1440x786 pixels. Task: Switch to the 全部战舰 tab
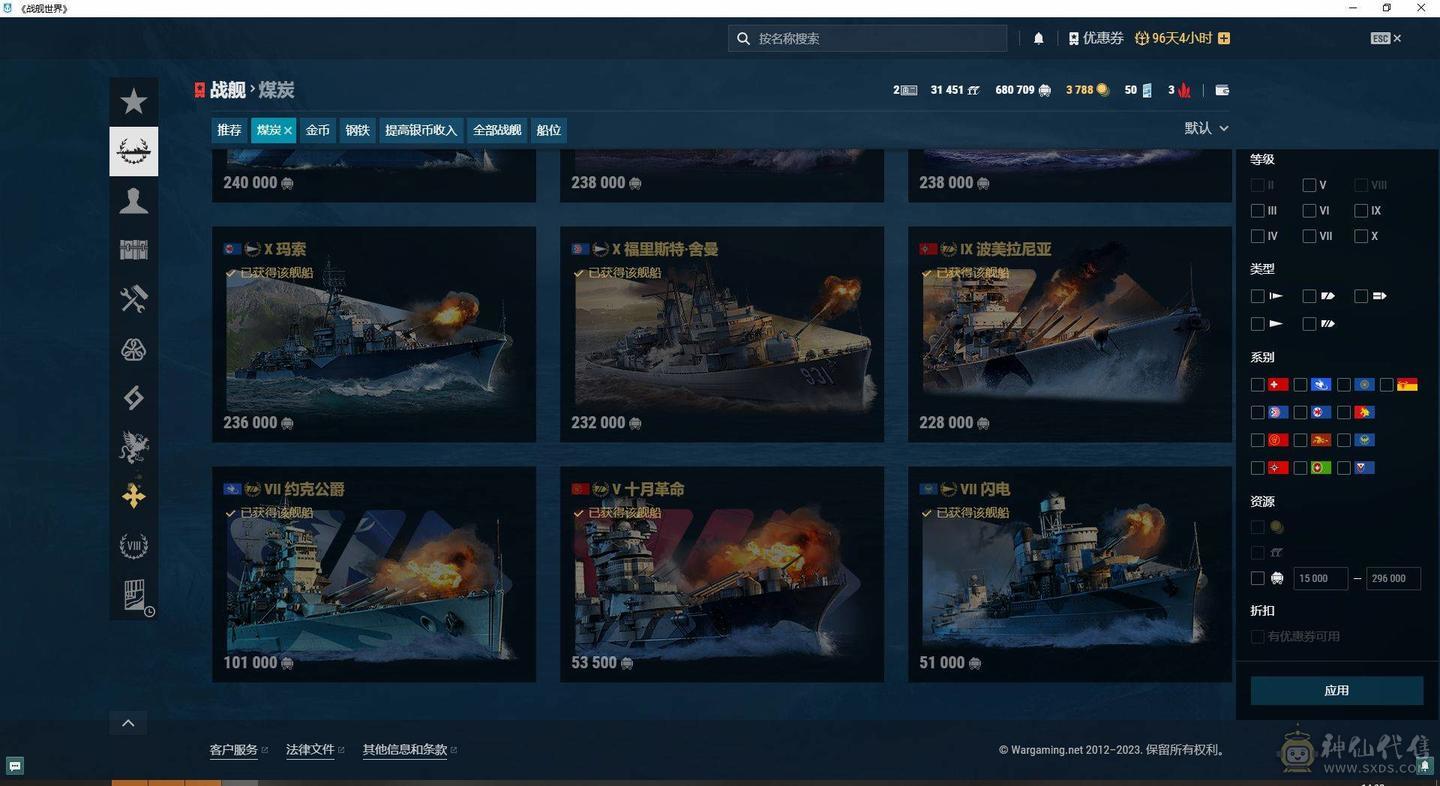497,130
